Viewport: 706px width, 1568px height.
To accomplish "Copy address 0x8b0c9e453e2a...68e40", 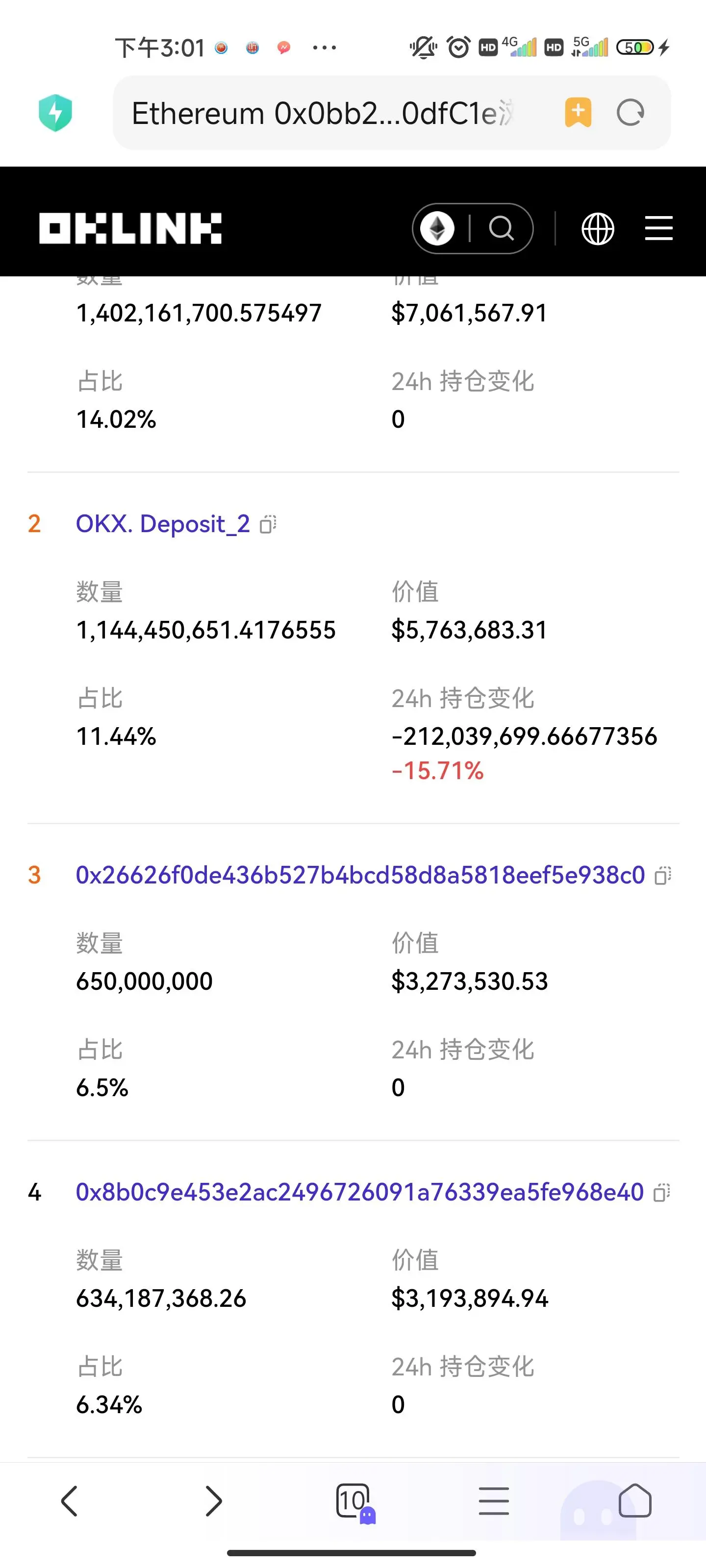I will click(x=661, y=1193).
